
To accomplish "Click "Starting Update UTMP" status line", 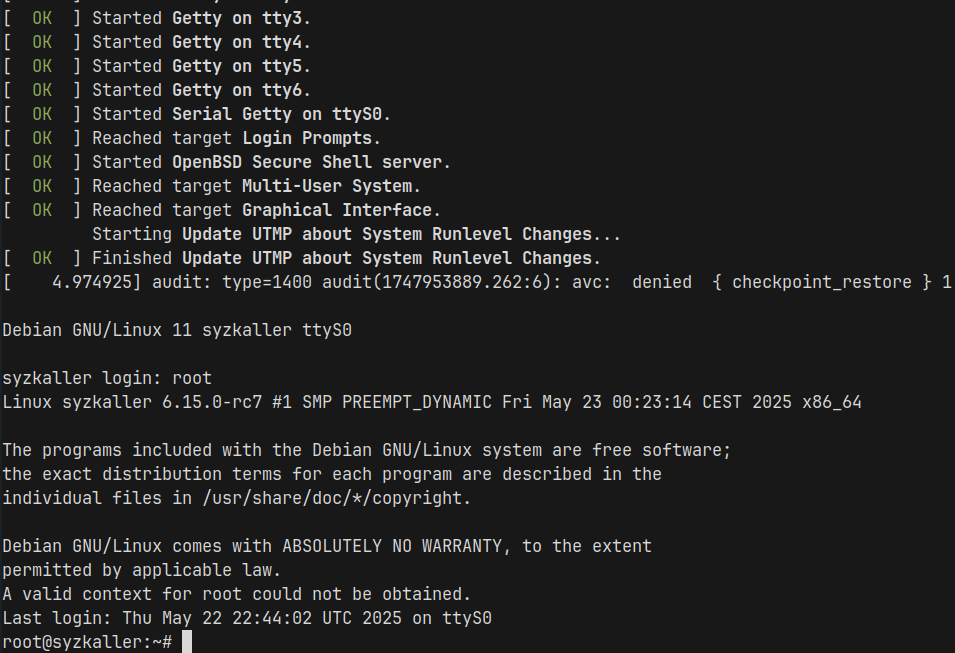I will coord(356,234).
